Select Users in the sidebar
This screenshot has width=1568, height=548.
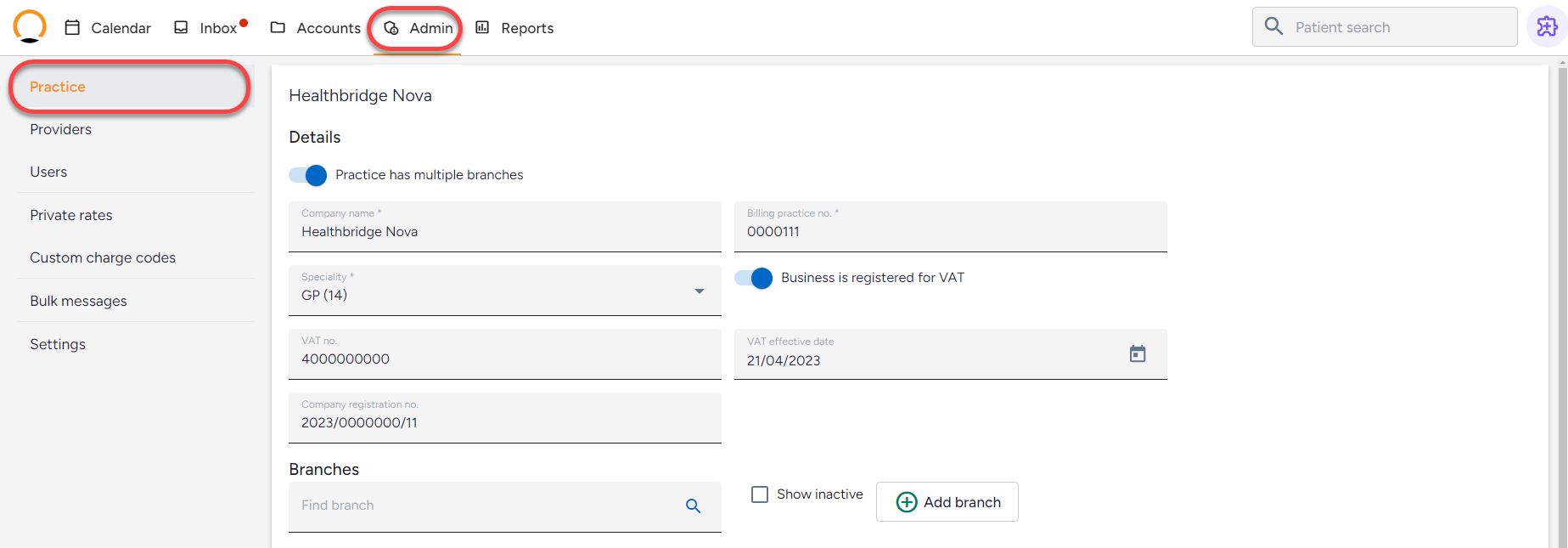pyautogui.click(x=136, y=172)
